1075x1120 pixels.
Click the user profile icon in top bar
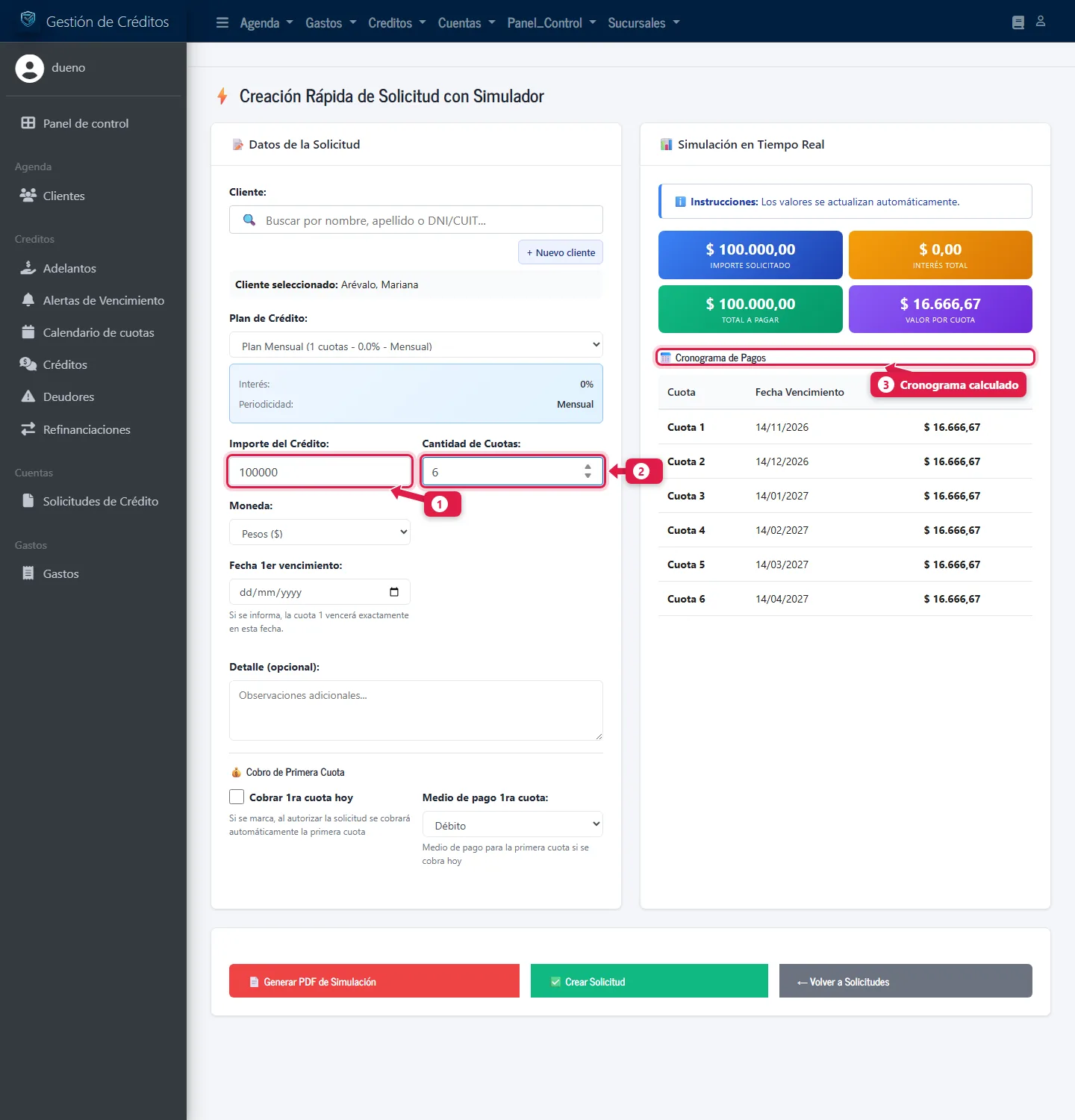(1041, 22)
